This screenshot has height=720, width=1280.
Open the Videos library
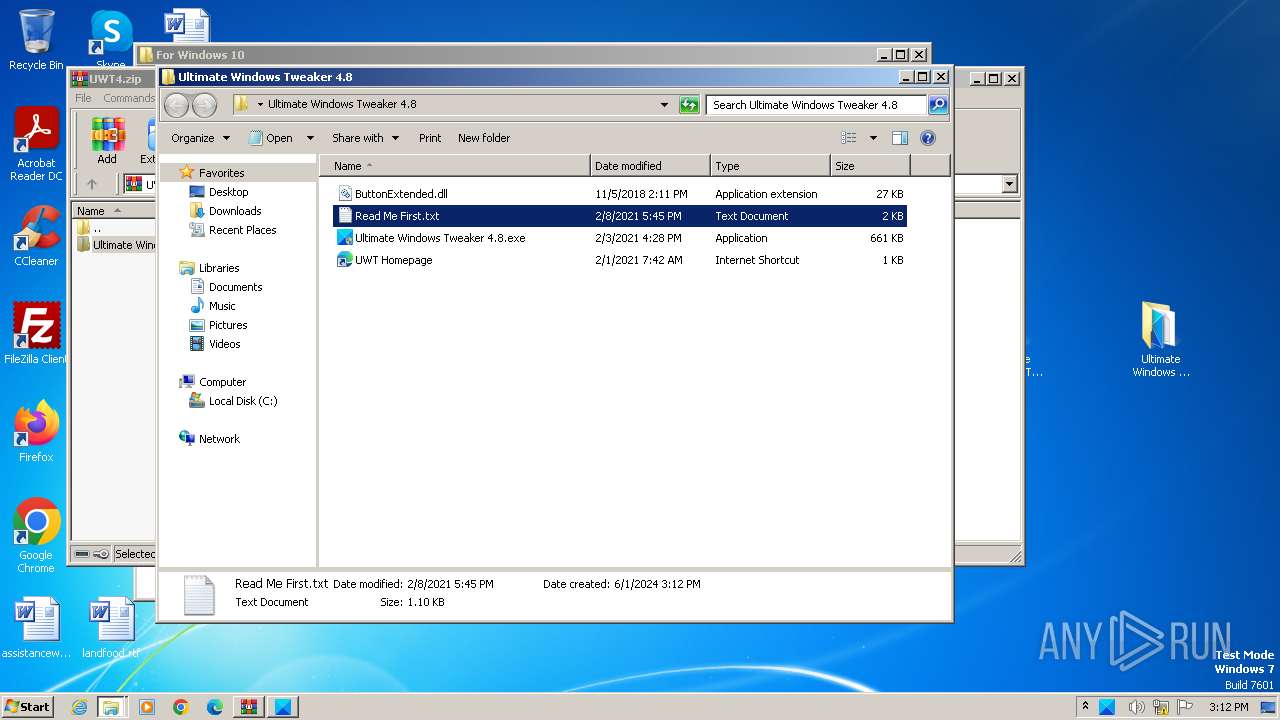pyautogui.click(x=224, y=344)
